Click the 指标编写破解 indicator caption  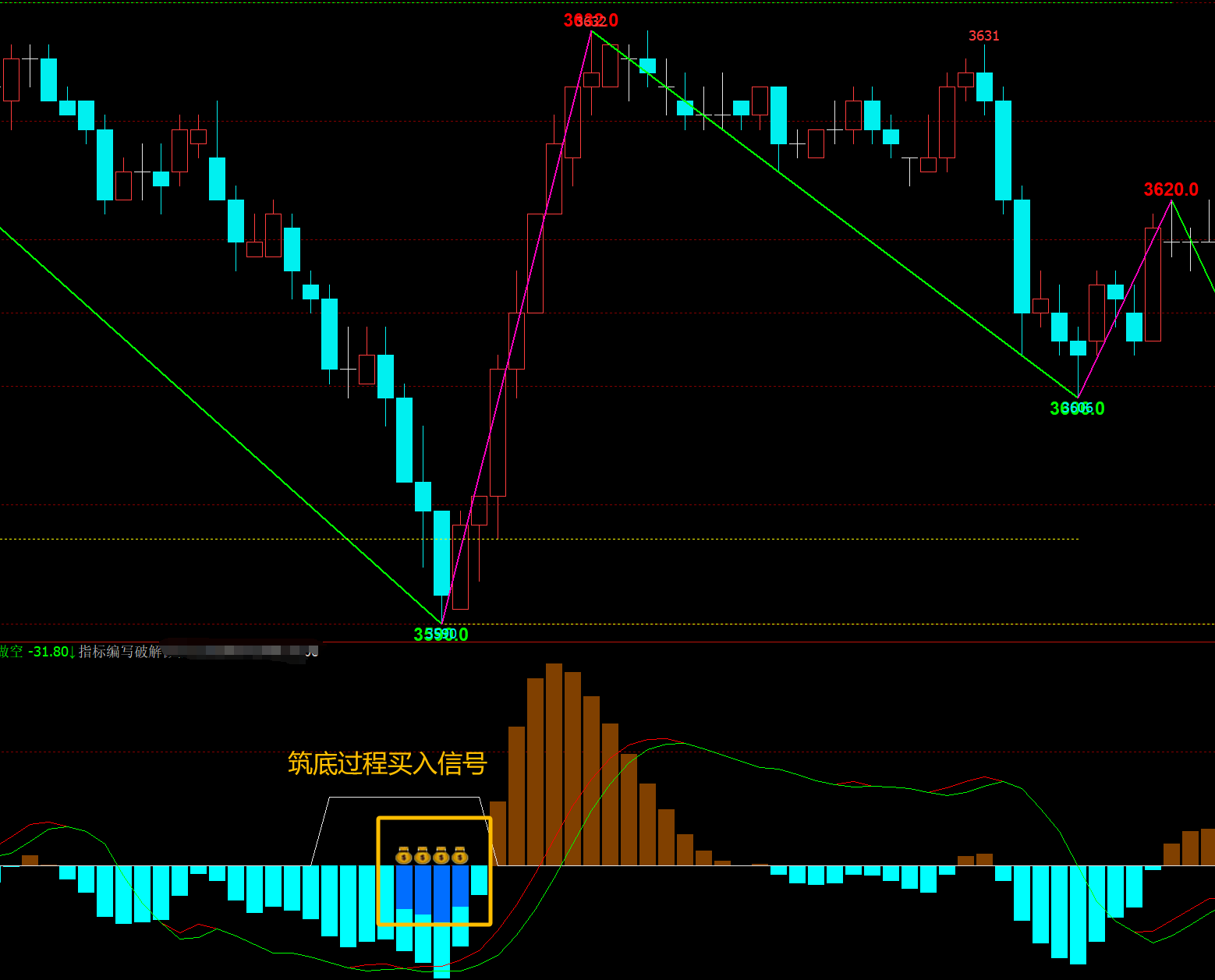point(120,652)
